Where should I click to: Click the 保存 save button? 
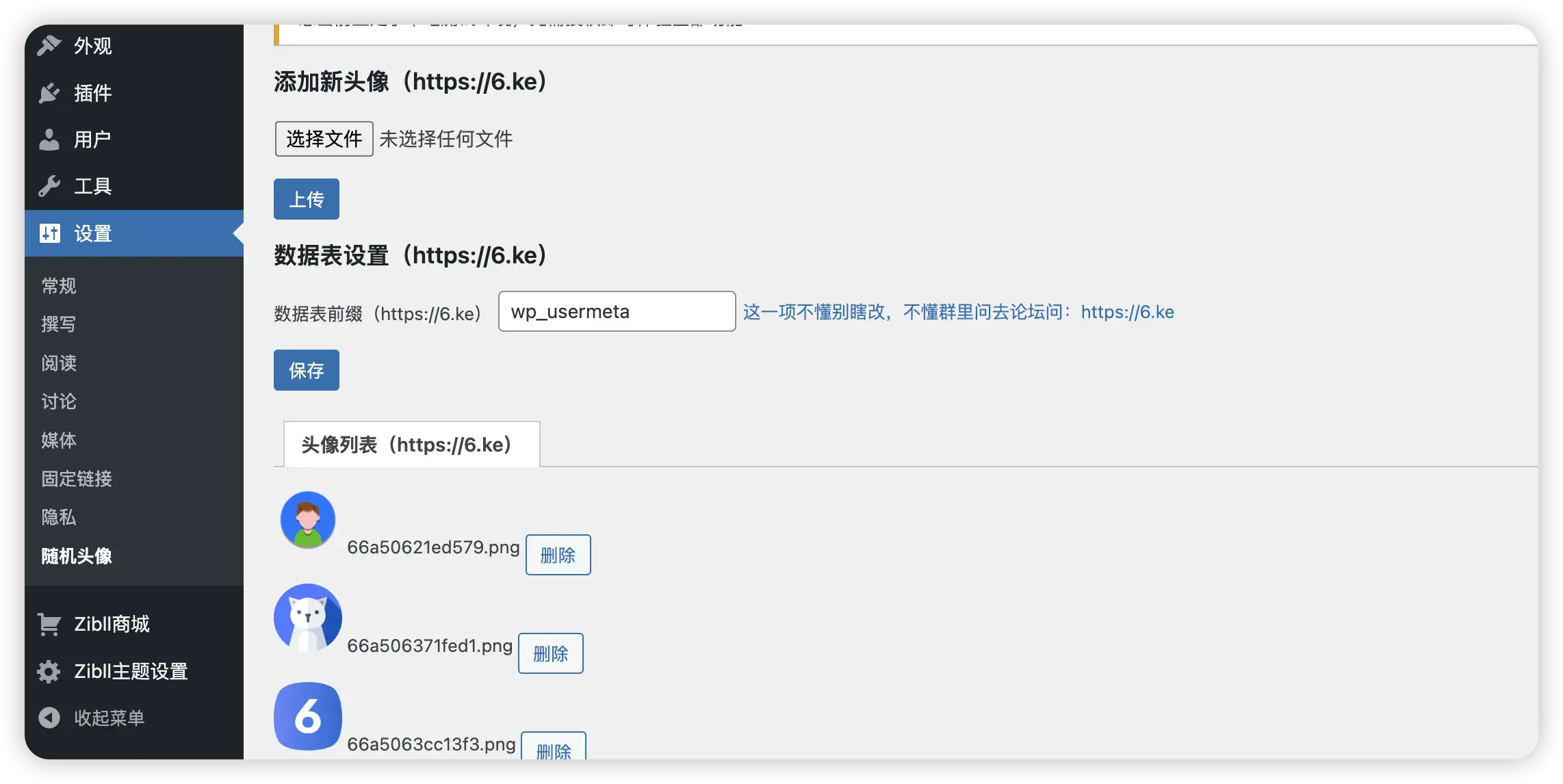coord(306,370)
